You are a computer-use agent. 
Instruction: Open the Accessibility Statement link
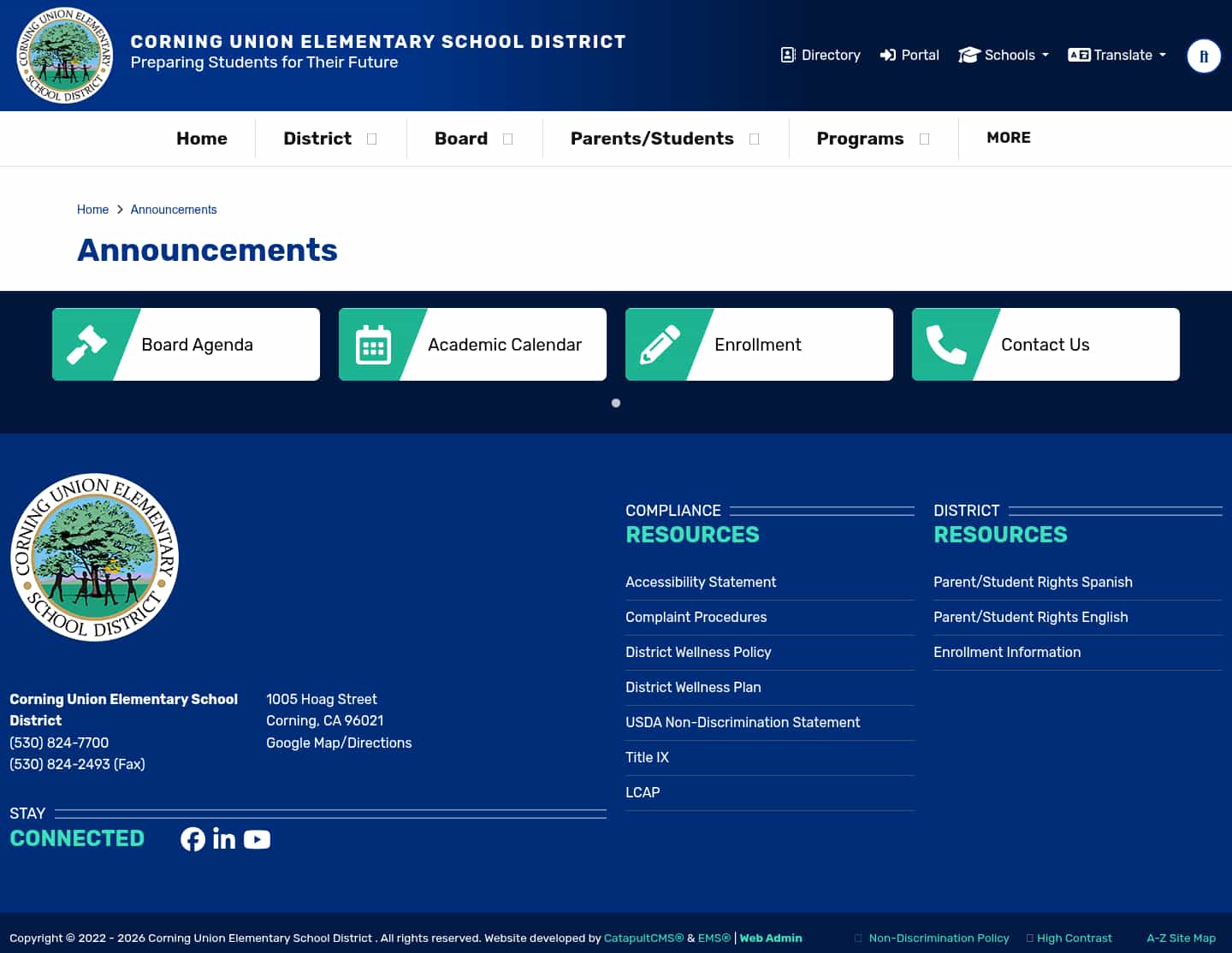pyautogui.click(x=701, y=582)
